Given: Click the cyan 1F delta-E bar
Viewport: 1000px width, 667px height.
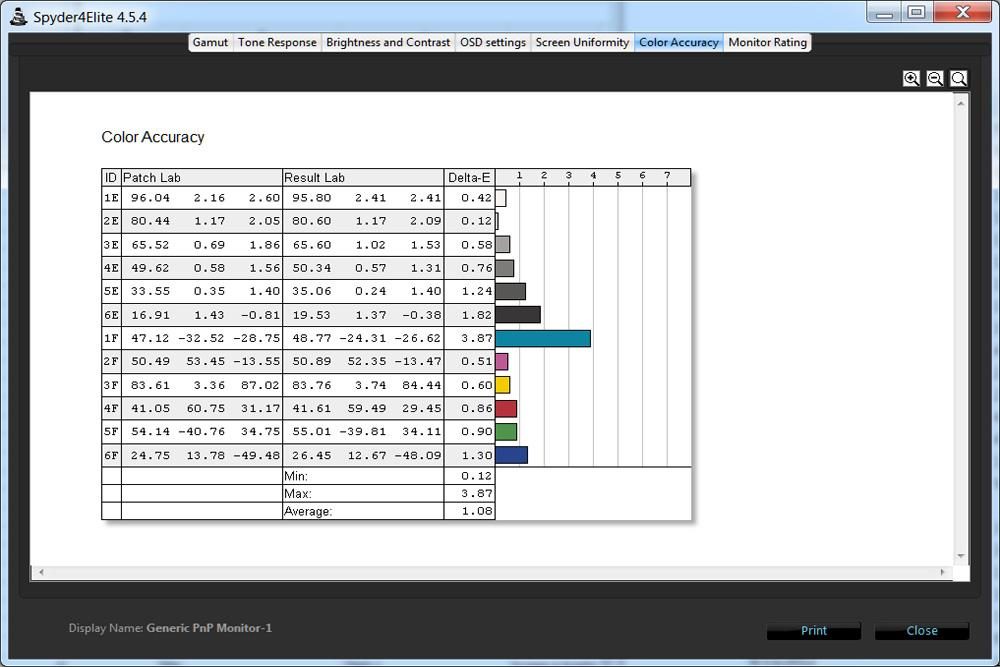Looking at the screenshot, I should click(x=543, y=338).
